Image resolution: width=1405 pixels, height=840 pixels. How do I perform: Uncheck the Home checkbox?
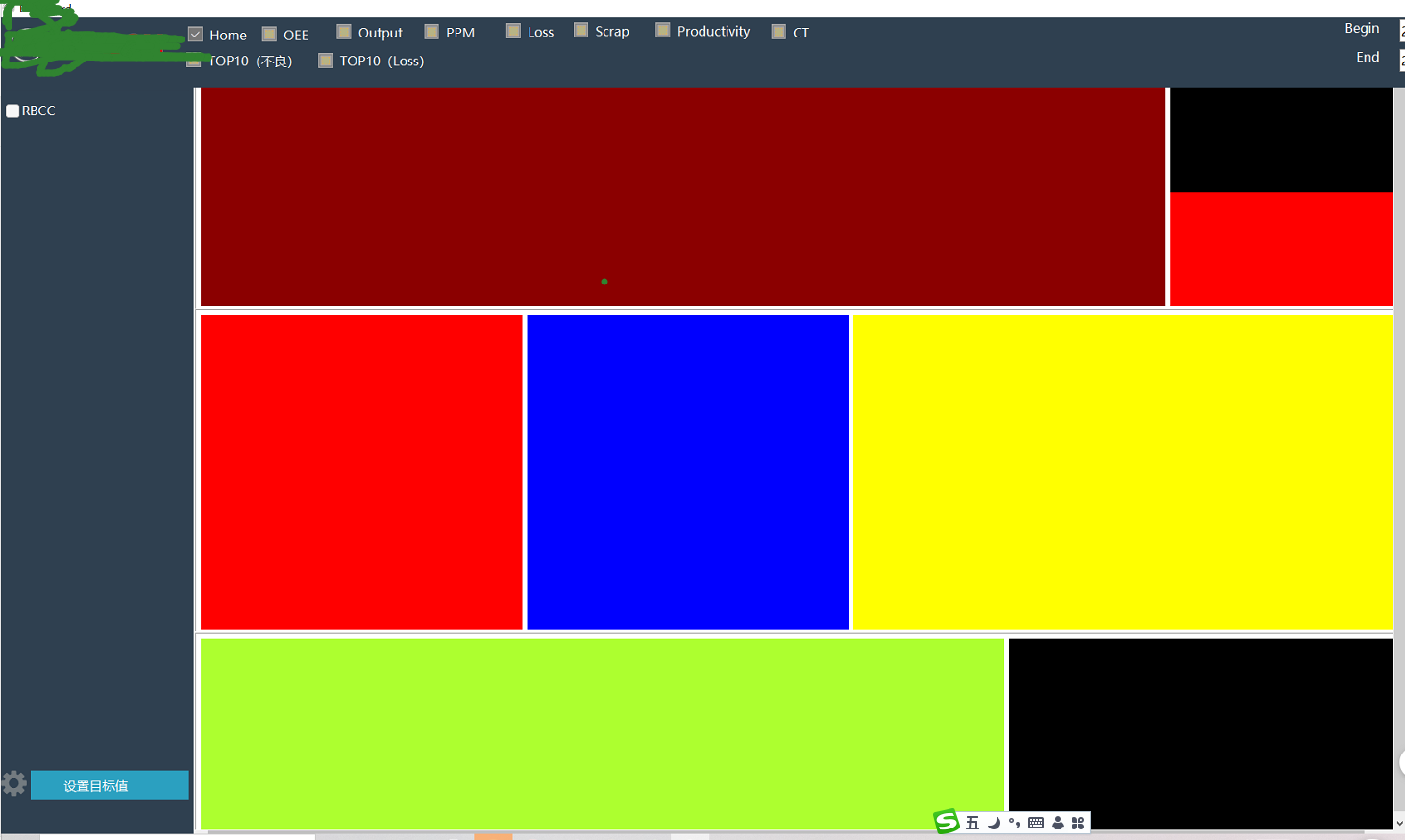(x=194, y=34)
